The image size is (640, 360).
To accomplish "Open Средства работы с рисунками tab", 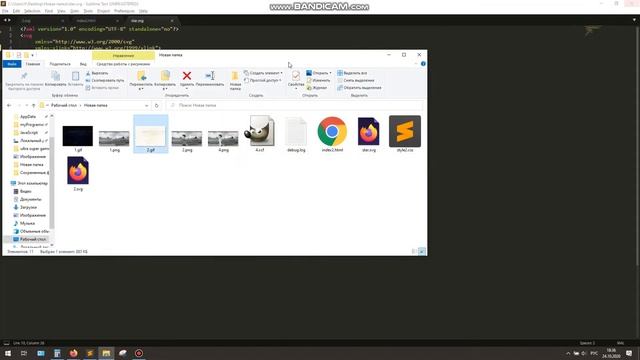I will [x=123, y=64].
